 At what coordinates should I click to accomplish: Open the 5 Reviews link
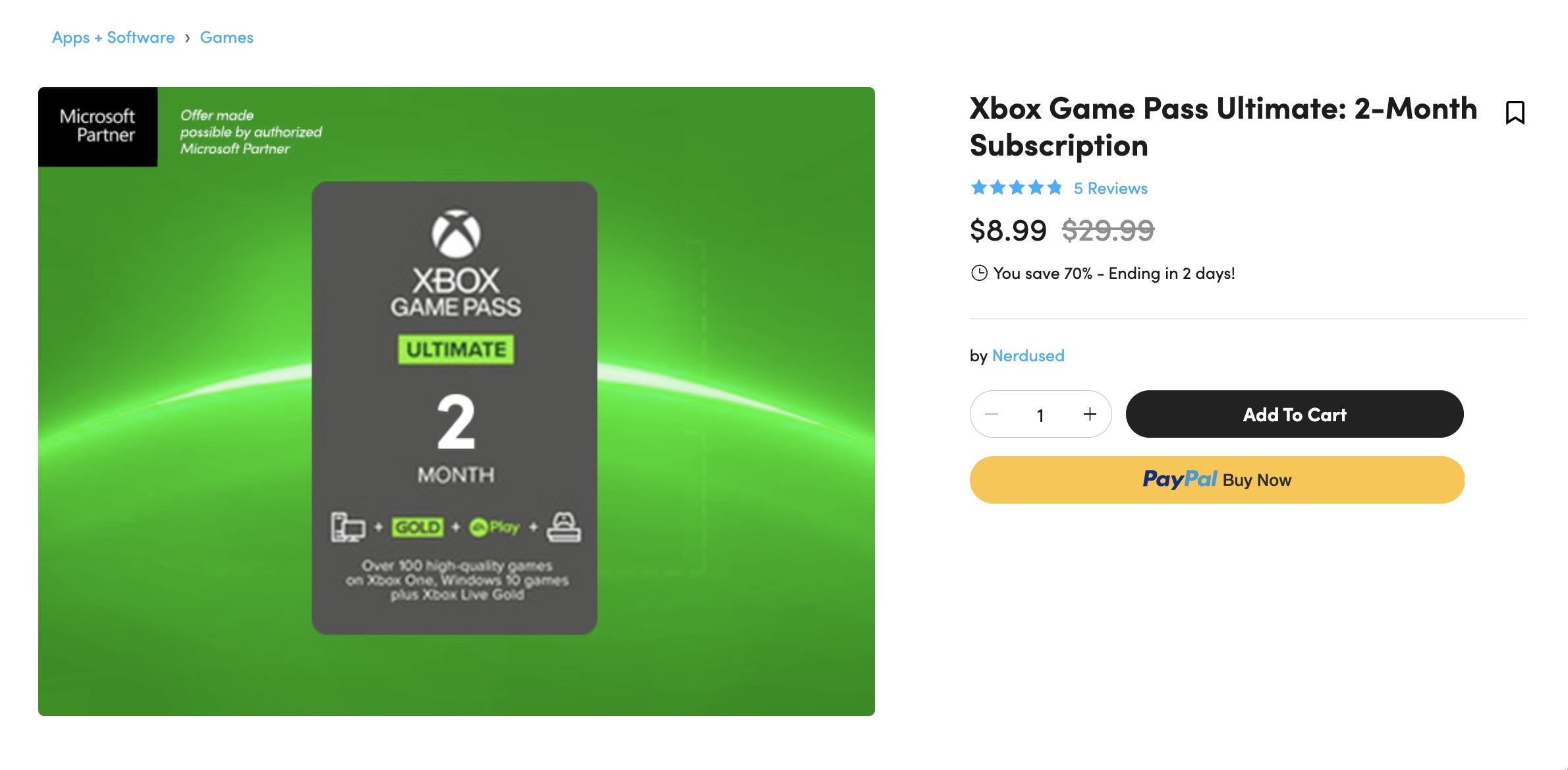[1110, 188]
